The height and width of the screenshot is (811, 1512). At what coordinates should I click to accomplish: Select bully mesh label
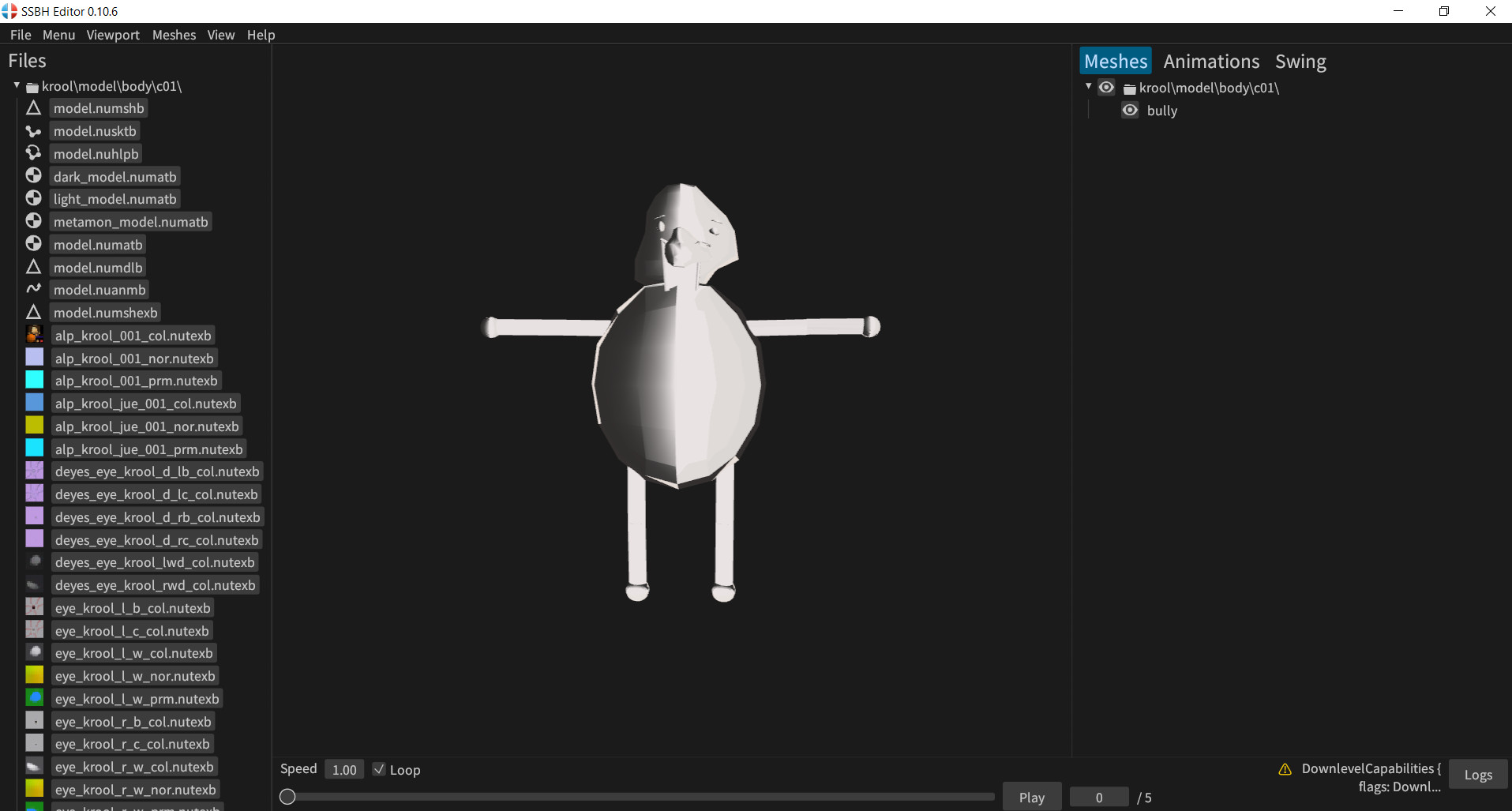click(1162, 111)
